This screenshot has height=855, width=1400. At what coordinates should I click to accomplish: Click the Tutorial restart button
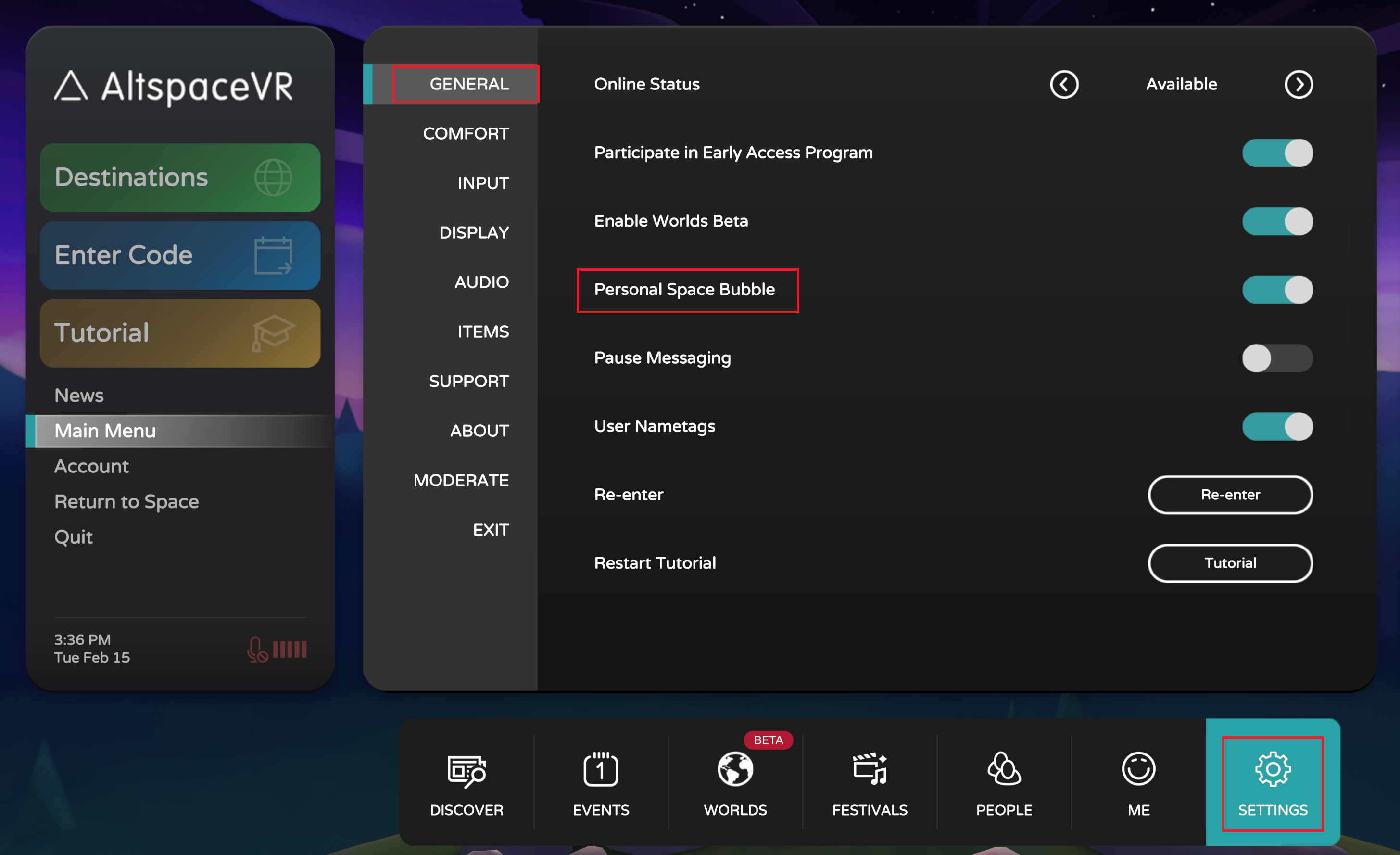[1230, 563]
